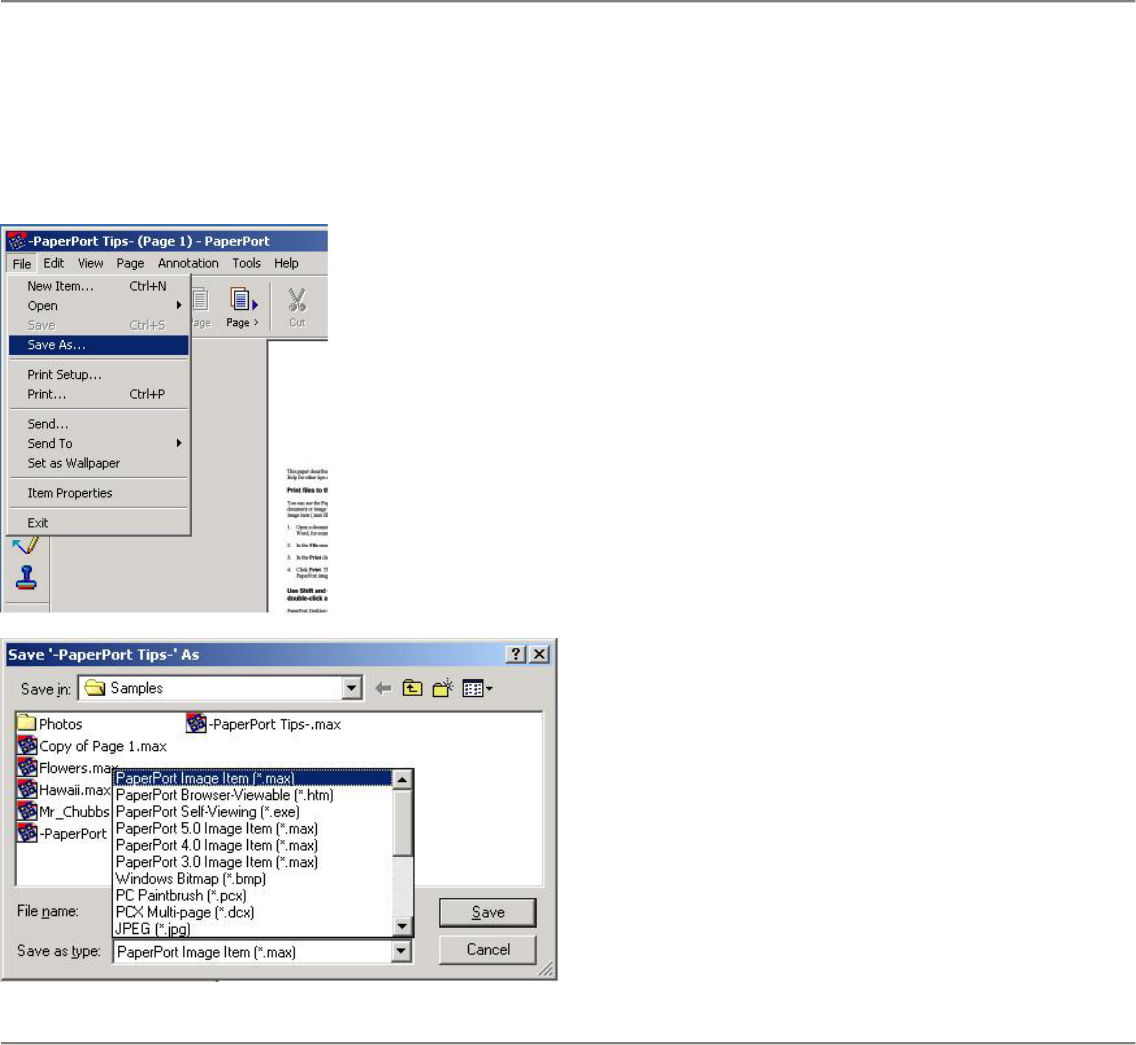Open the View menu icon in dialog
This screenshot has height=1045, width=1136.
(477, 688)
